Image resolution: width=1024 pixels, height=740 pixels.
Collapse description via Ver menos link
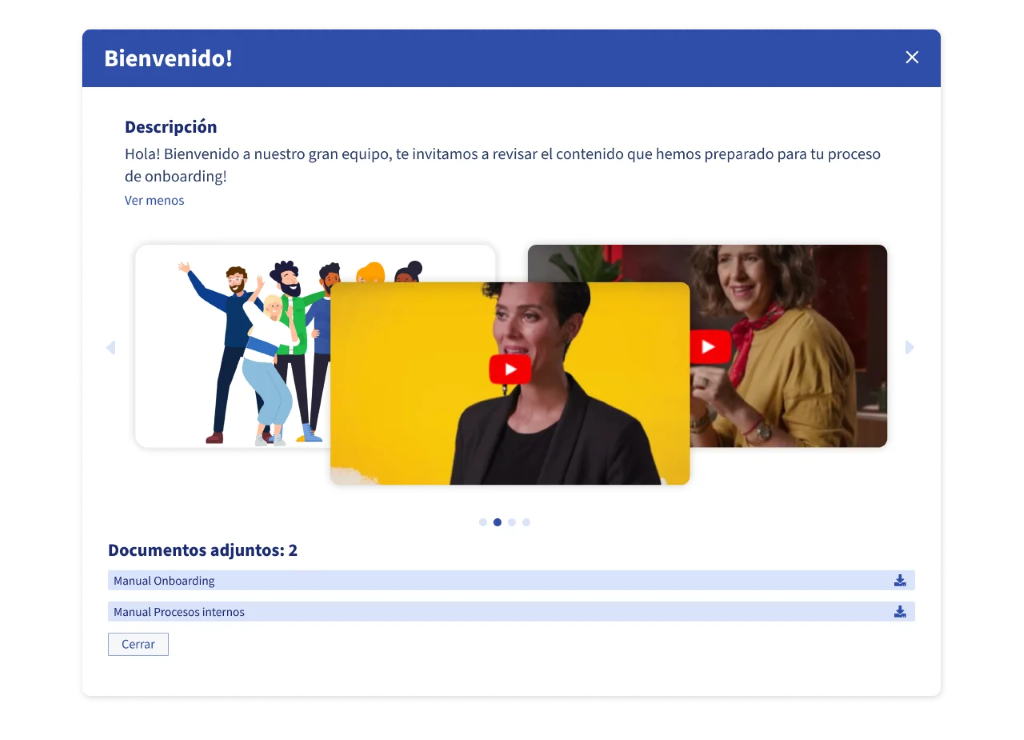[x=154, y=201]
